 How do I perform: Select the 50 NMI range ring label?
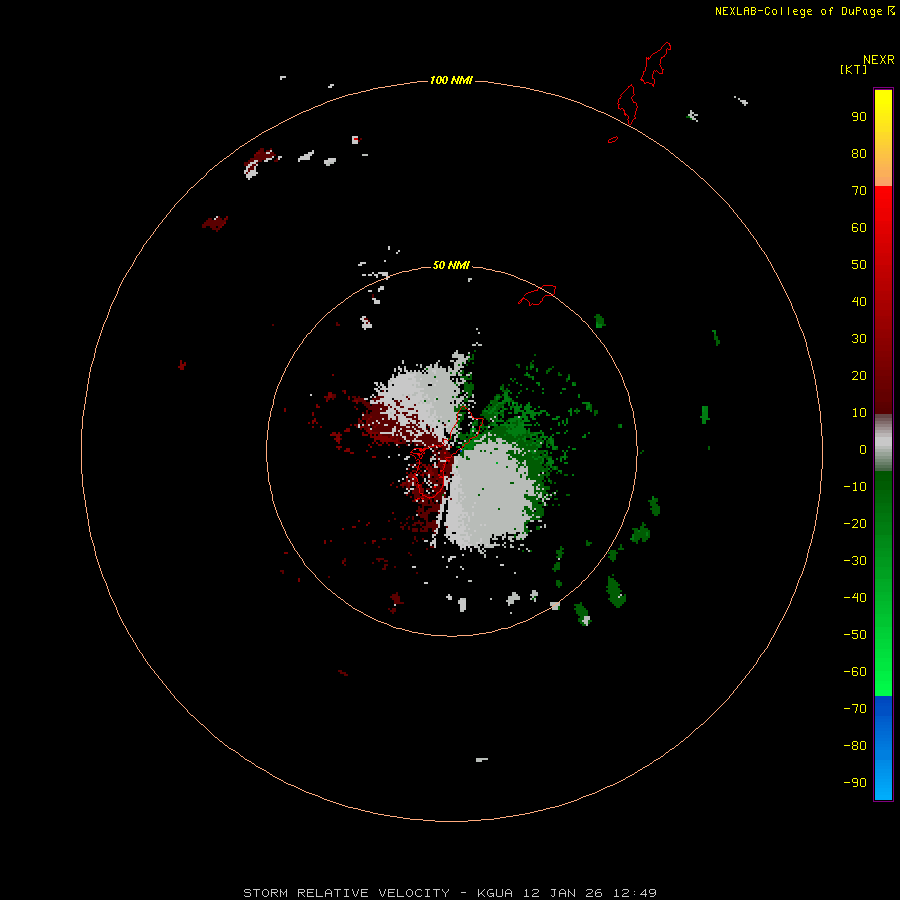coord(451,265)
